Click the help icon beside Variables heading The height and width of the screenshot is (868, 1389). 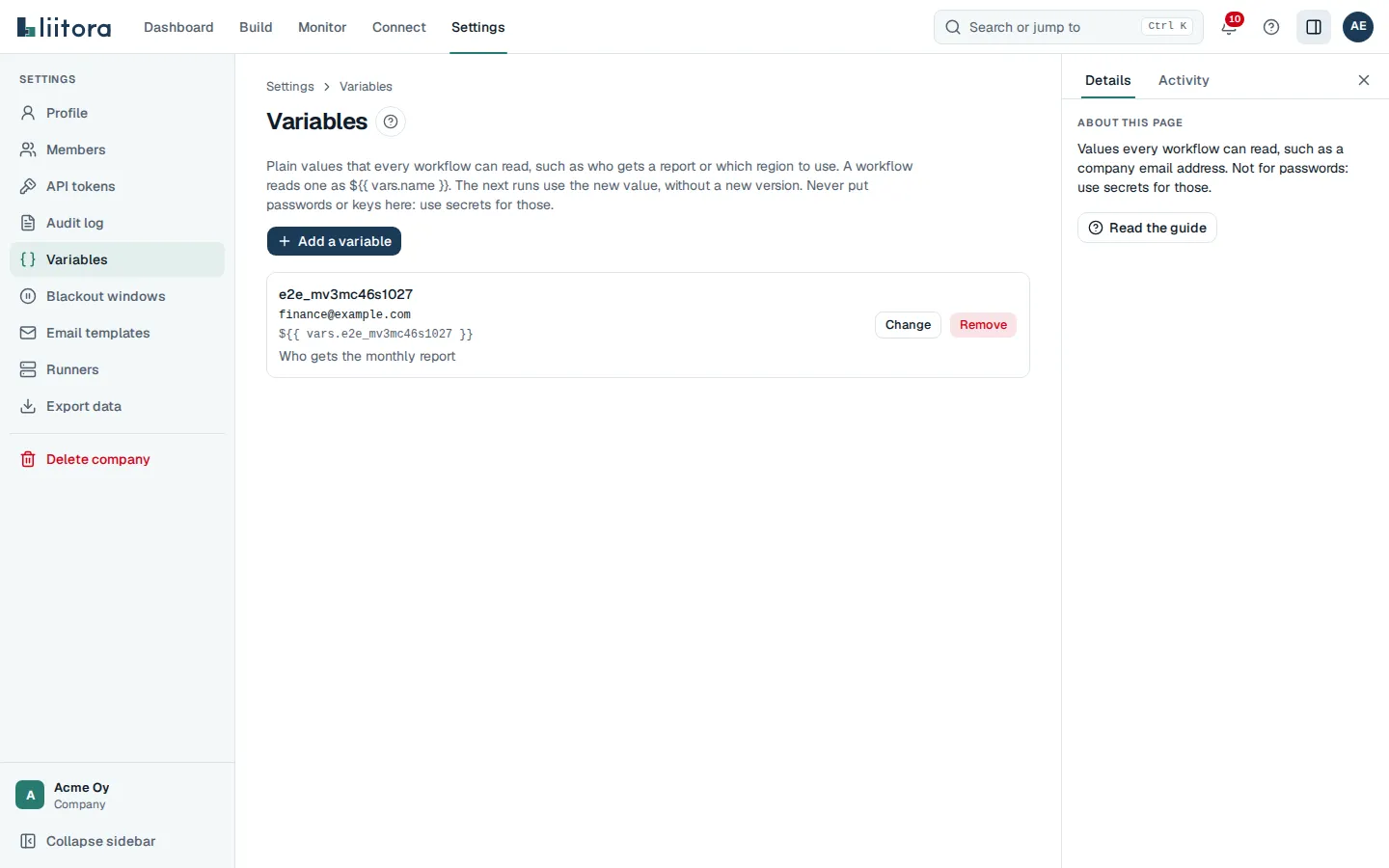pyautogui.click(x=391, y=122)
